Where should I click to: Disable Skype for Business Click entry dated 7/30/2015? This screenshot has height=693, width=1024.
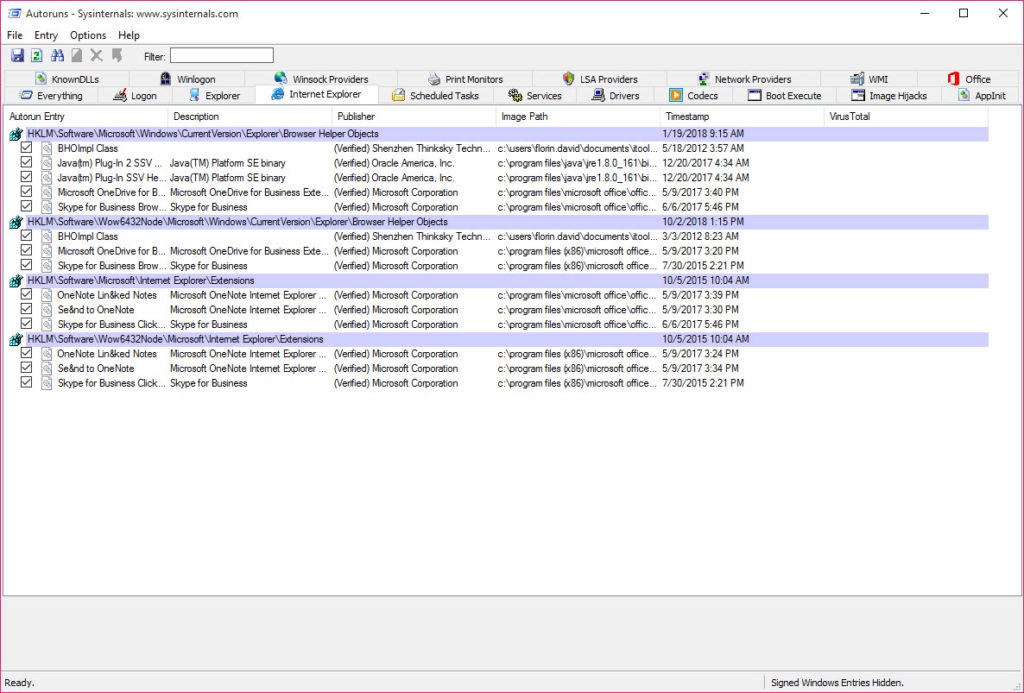26,382
